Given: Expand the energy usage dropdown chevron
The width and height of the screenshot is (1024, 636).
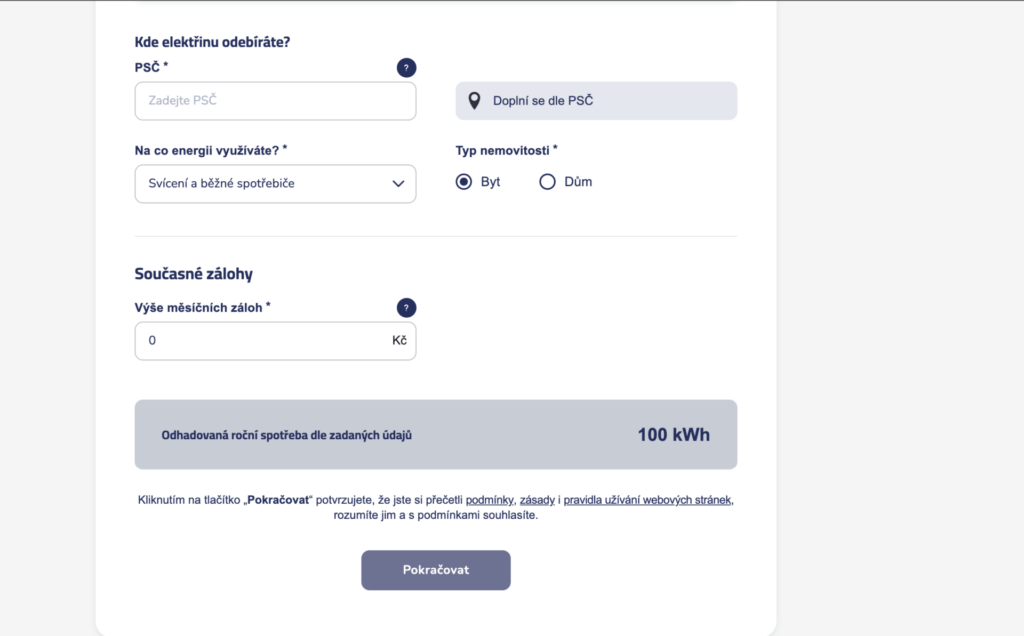Looking at the screenshot, I should pos(398,184).
